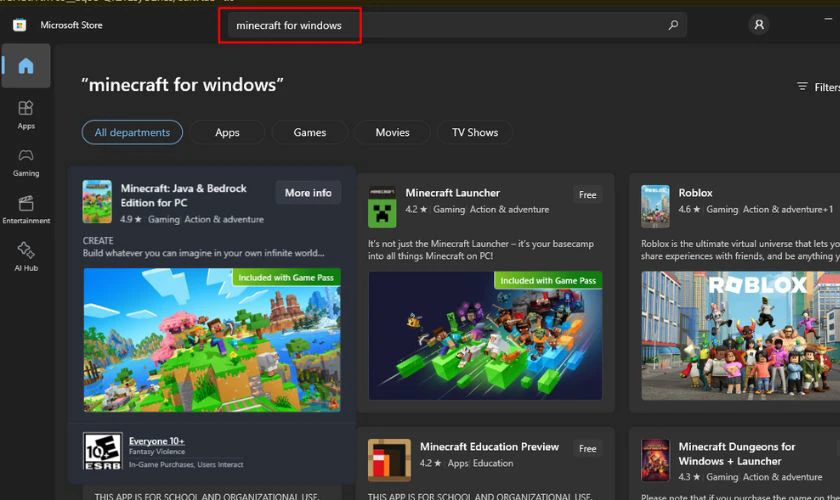This screenshot has width=840, height=500.
Task: Go to Home in the sidebar
Action: (26, 66)
